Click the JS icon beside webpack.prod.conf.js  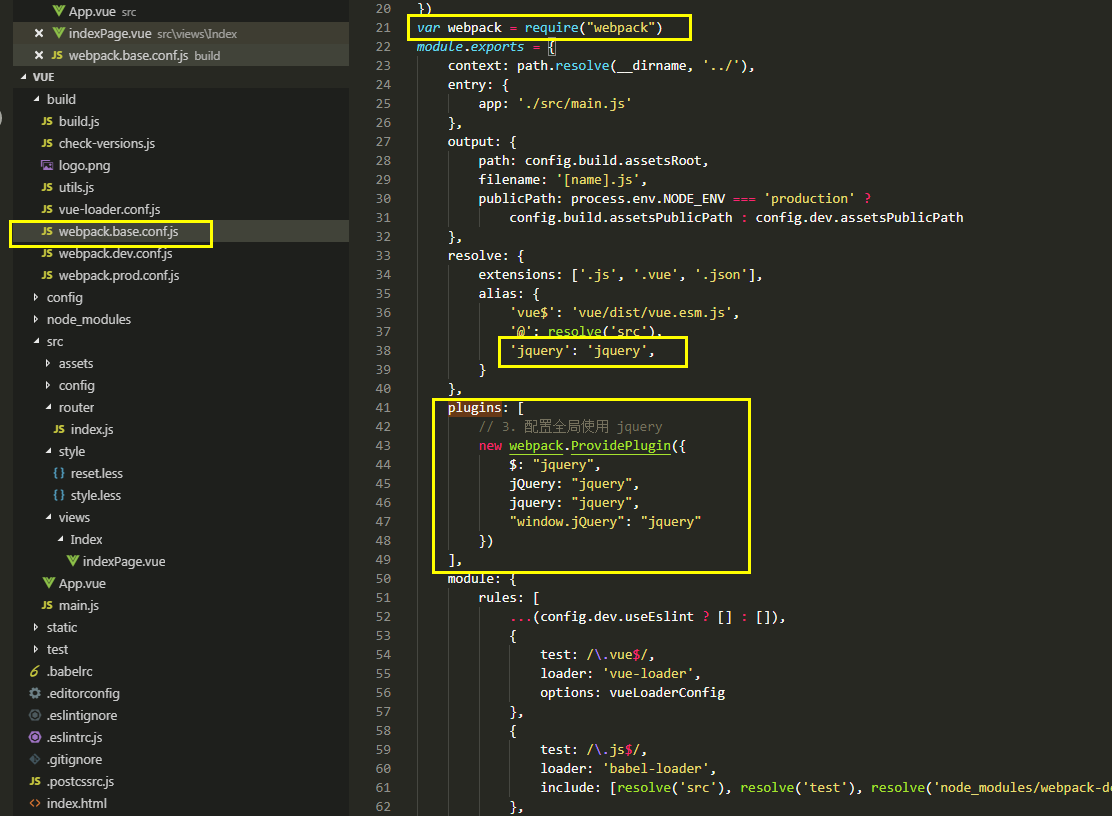[47, 275]
